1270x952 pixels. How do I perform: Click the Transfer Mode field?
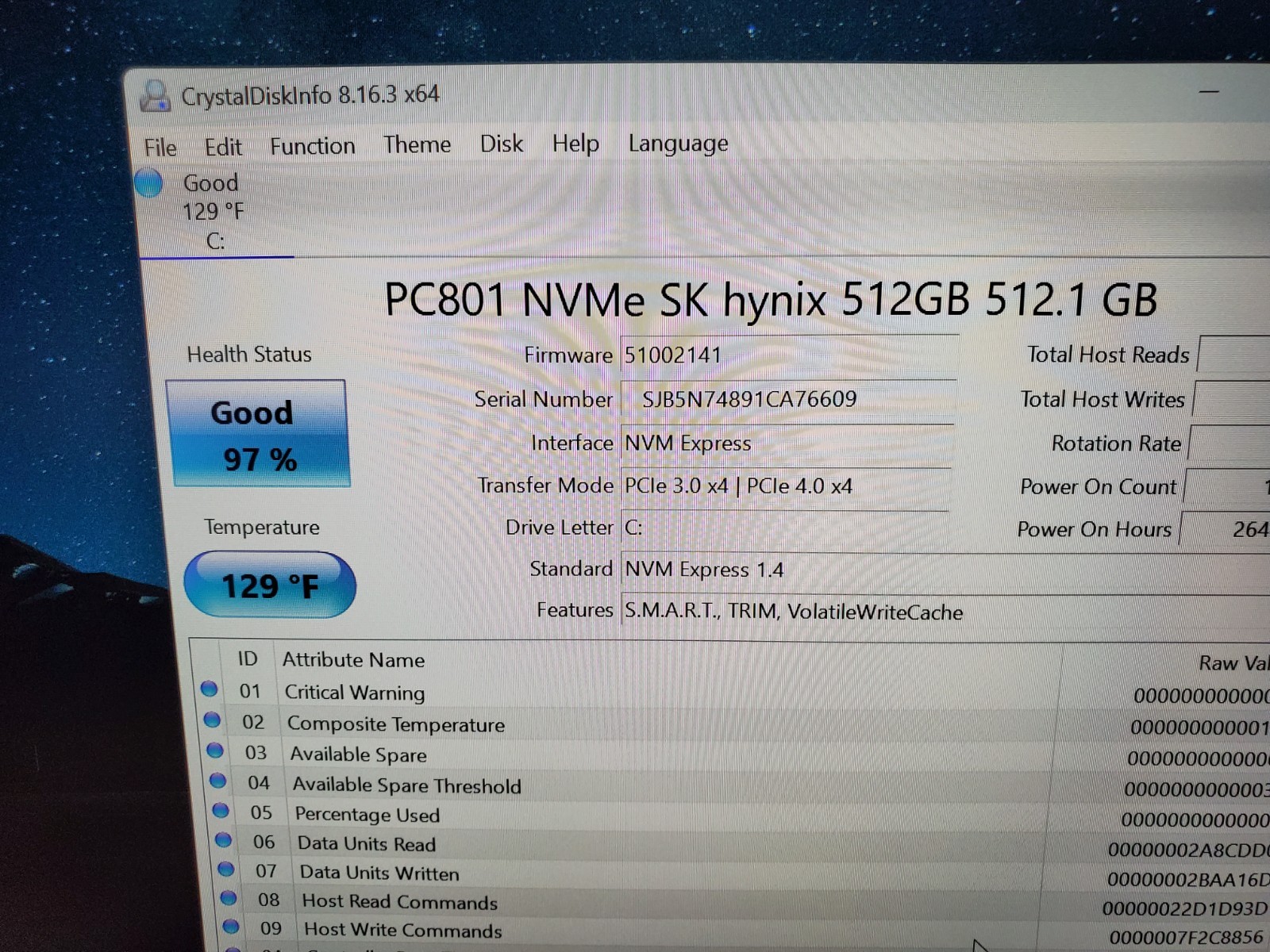tap(785, 486)
